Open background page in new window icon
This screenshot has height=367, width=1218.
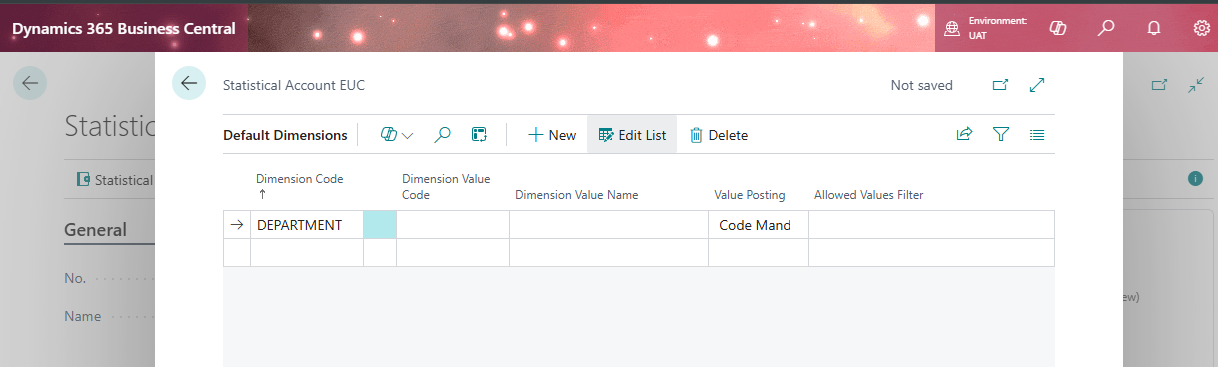point(1159,85)
